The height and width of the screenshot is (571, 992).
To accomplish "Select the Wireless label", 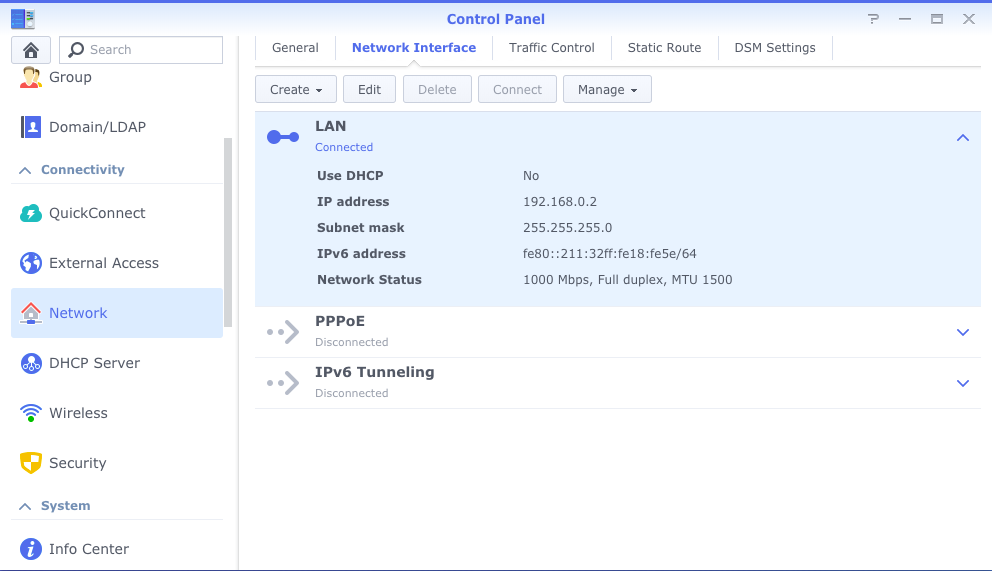I will click(78, 413).
